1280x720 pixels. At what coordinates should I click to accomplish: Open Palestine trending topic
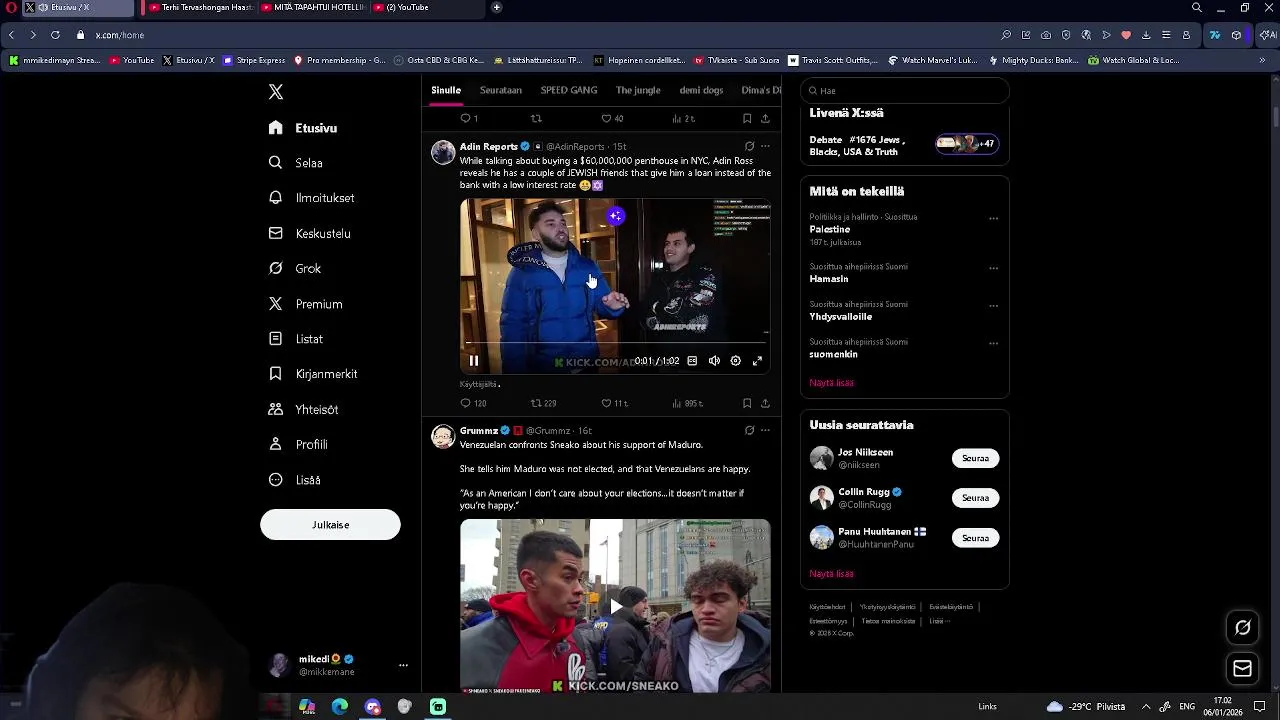830,229
